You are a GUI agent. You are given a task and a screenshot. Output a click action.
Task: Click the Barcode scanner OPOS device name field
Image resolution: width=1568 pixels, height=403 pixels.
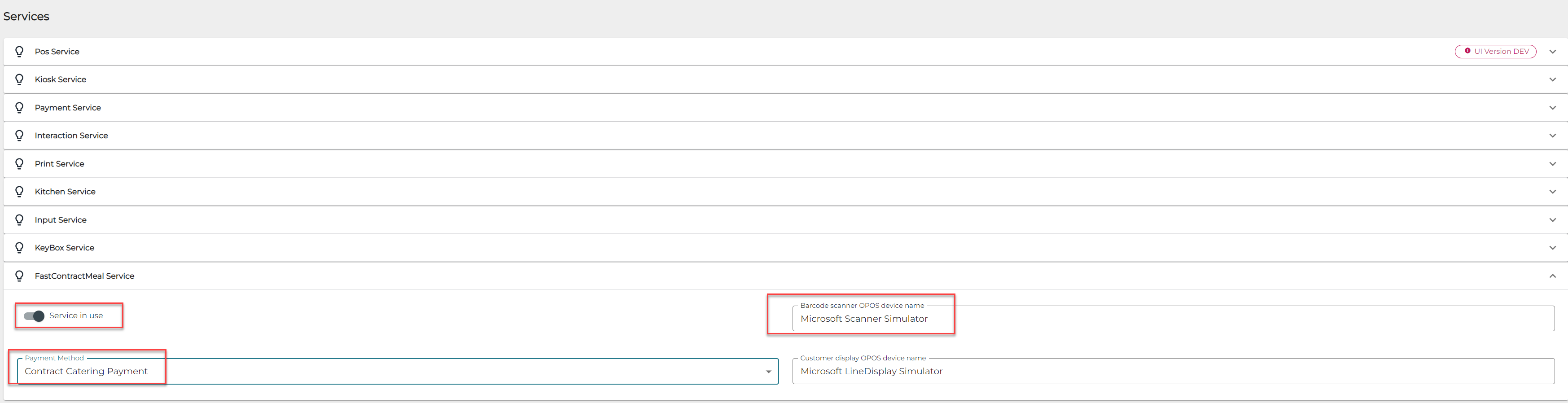[x=1172, y=319]
